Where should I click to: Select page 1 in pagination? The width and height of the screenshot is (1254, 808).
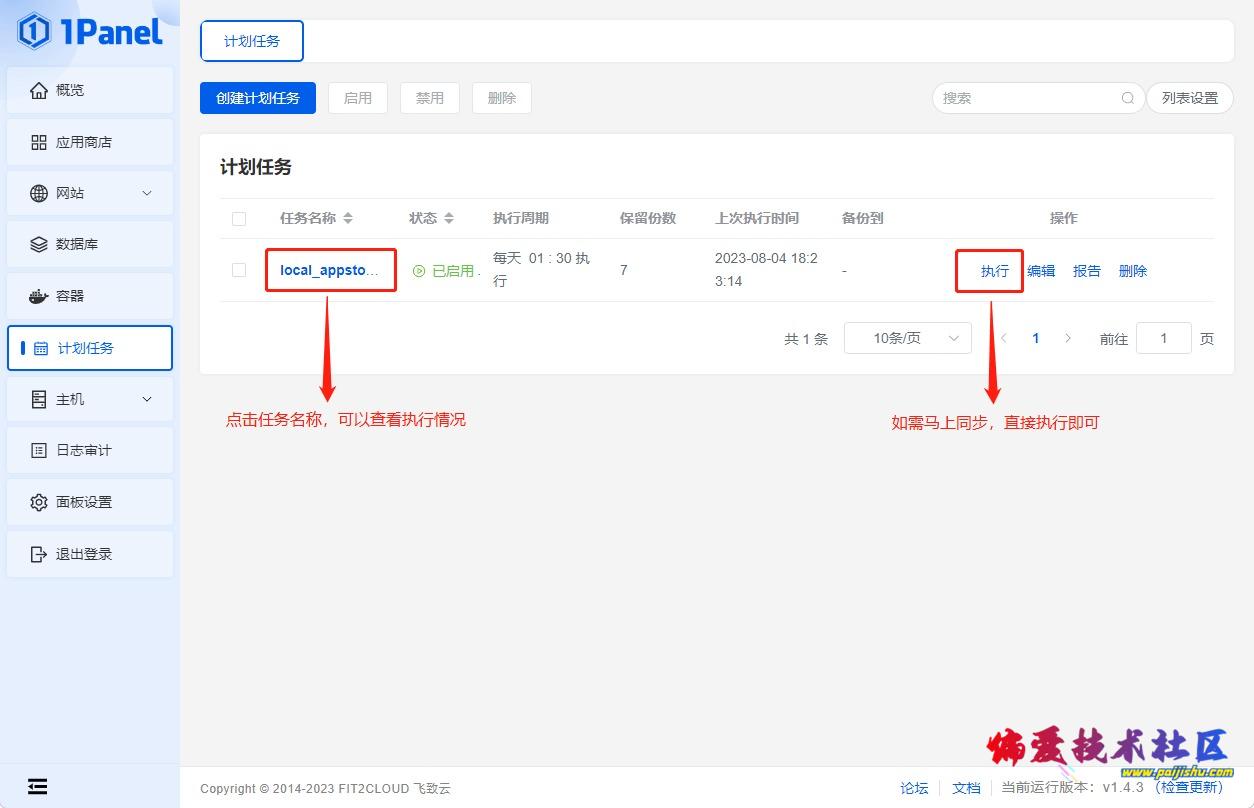coord(1036,338)
